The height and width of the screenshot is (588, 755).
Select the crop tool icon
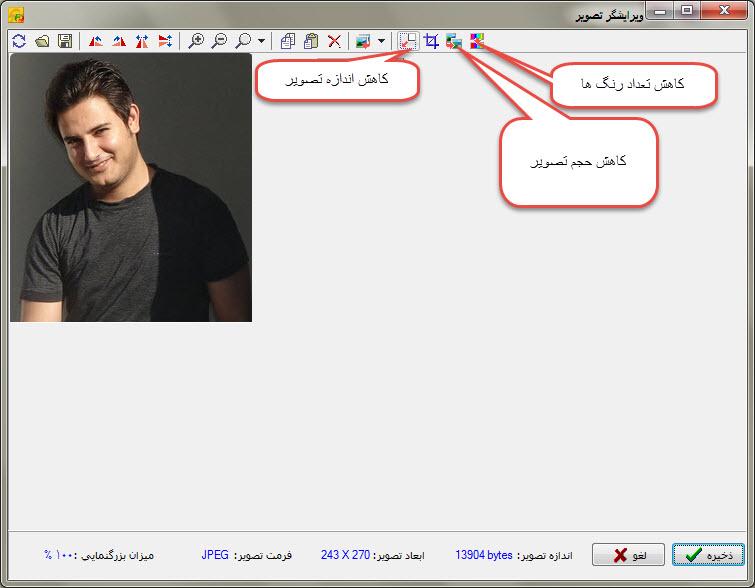click(x=431, y=41)
